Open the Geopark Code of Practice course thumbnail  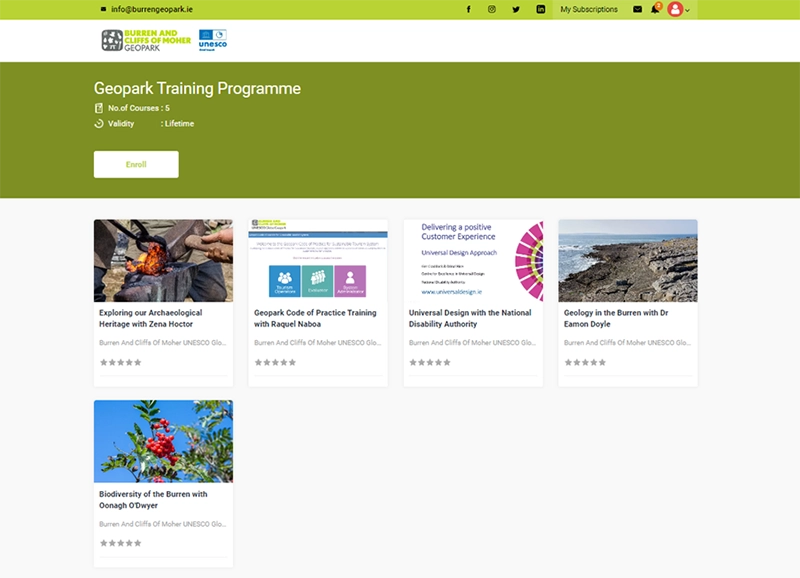(x=318, y=261)
